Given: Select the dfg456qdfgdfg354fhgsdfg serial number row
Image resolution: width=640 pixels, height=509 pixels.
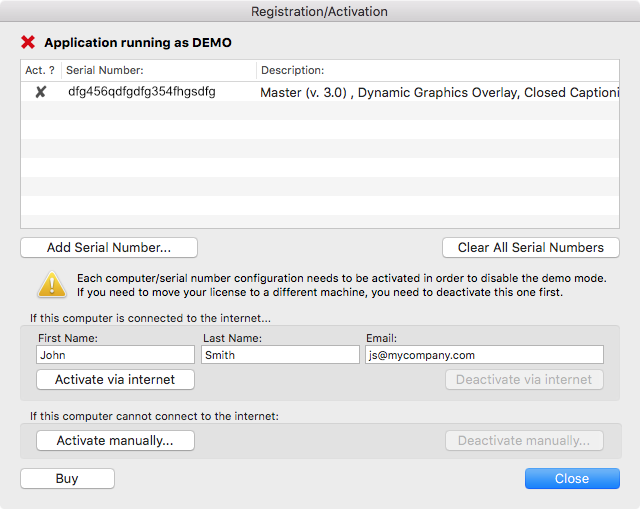Looking at the screenshot, I should pyautogui.click(x=320, y=91).
